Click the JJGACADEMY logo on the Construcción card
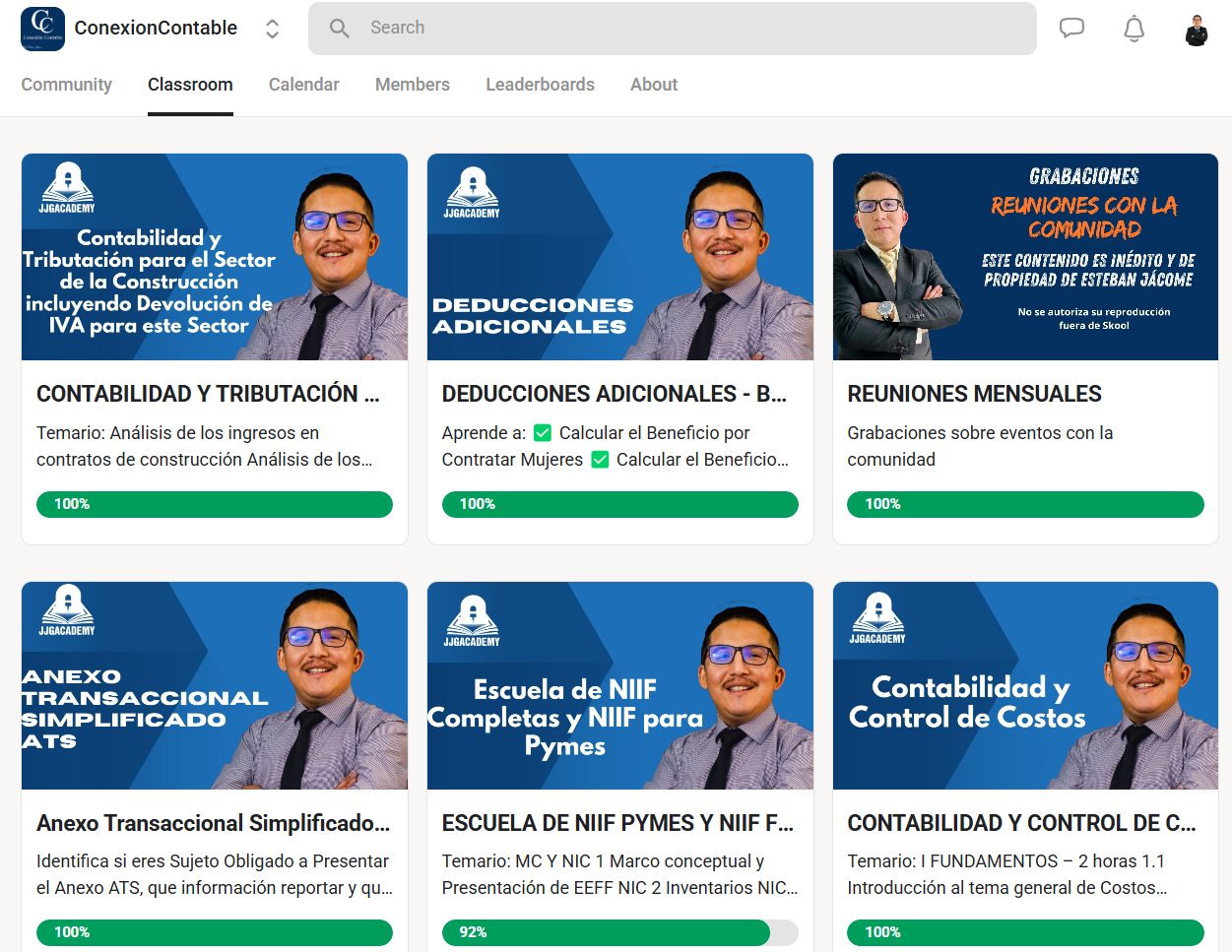This screenshot has height=952, width=1232. [67, 187]
